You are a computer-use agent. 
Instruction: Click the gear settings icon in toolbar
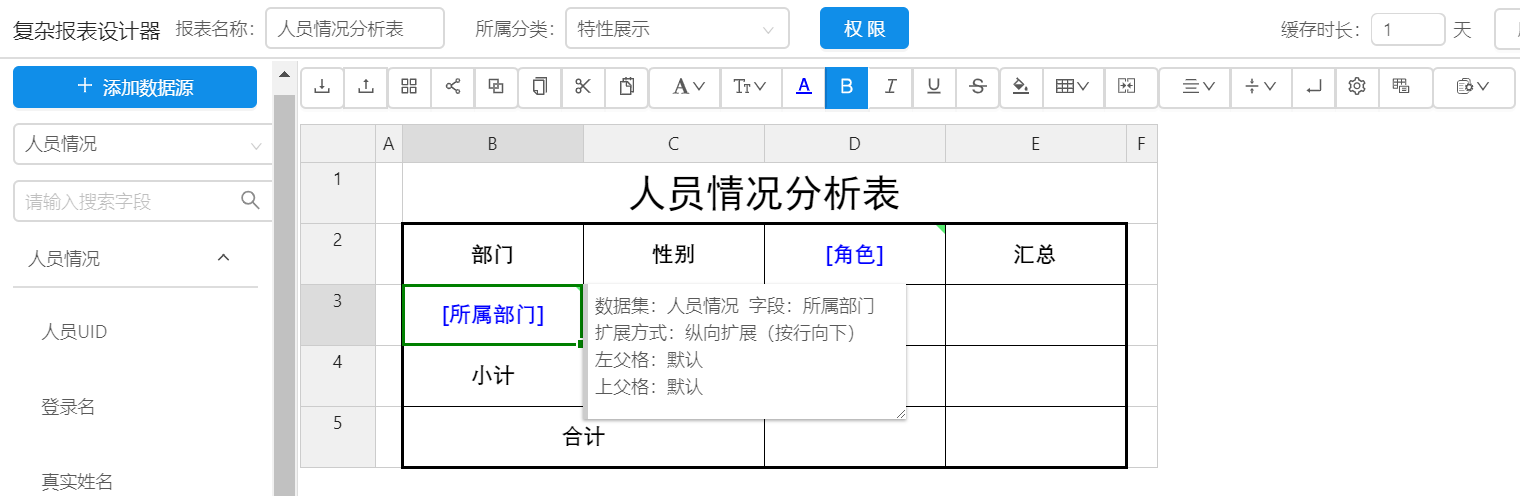pyautogui.click(x=1357, y=87)
